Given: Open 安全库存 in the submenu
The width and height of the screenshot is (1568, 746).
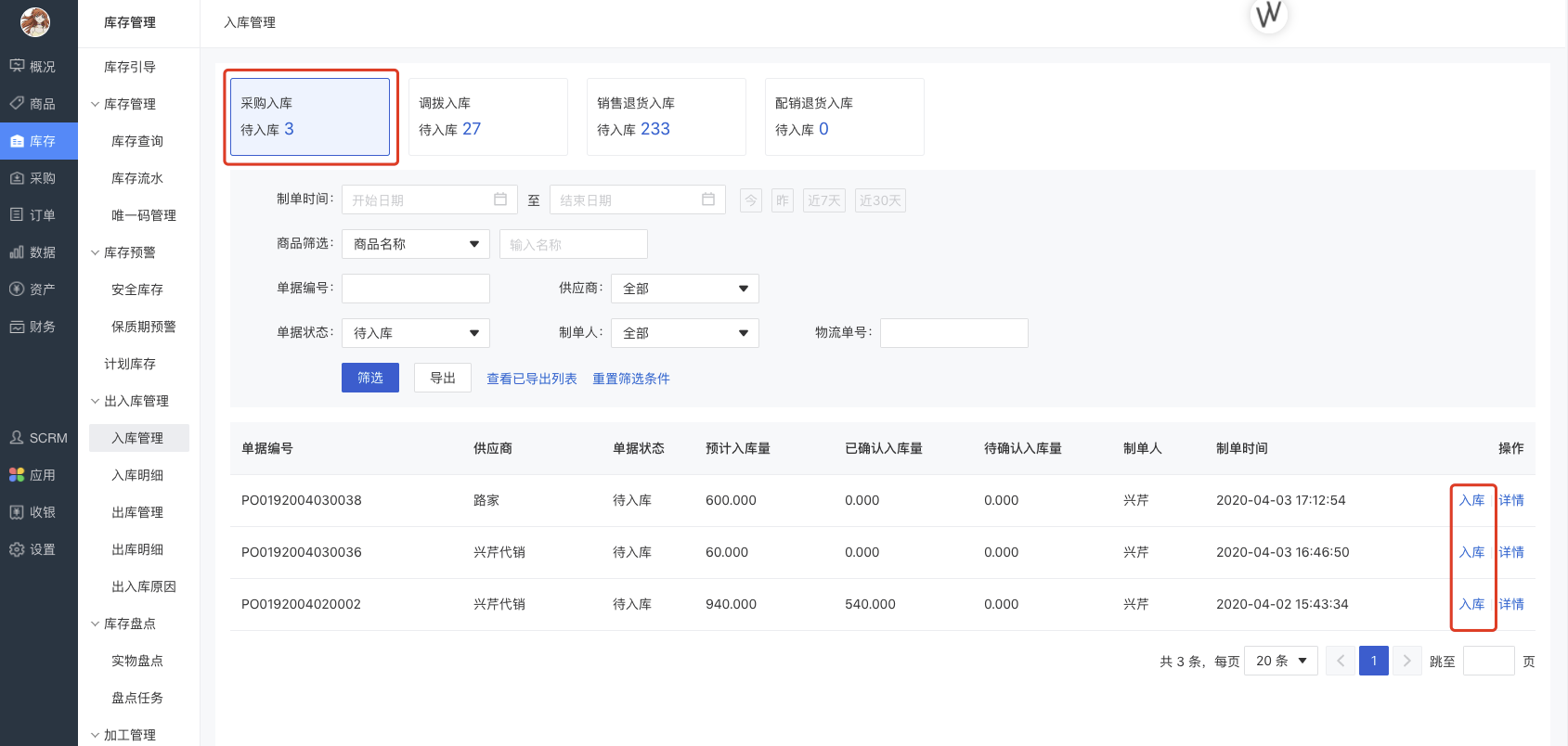Looking at the screenshot, I should (x=137, y=289).
